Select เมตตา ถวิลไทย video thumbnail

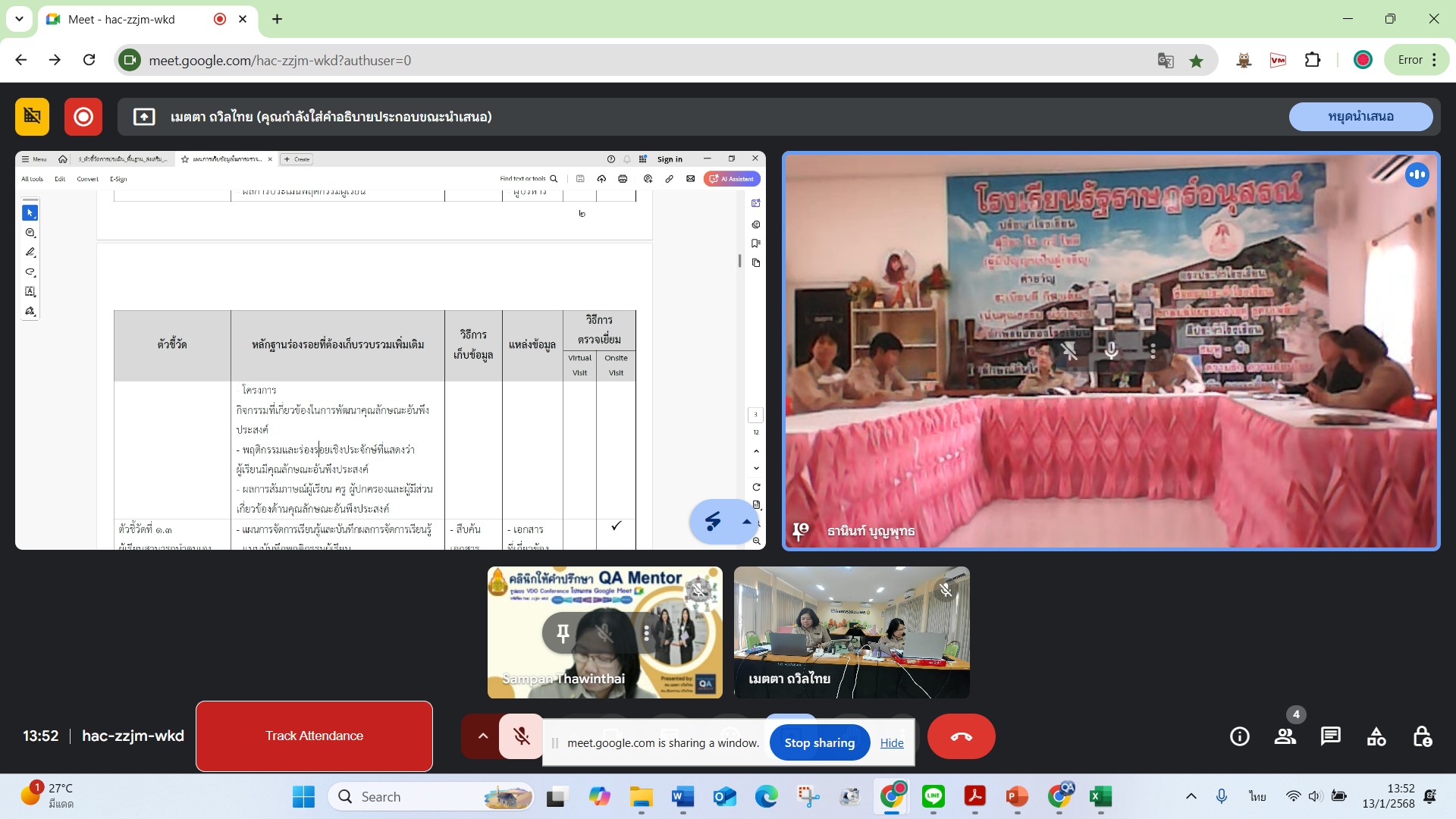click(852, 632)
